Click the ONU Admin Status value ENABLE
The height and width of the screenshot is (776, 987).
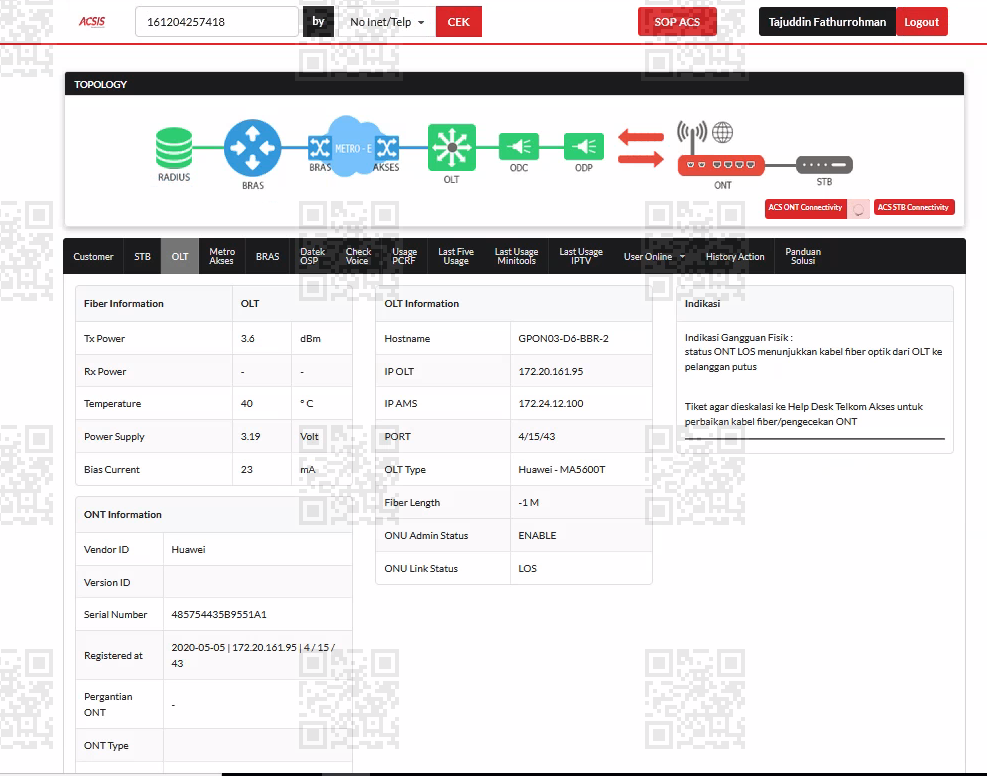[538, 536]
